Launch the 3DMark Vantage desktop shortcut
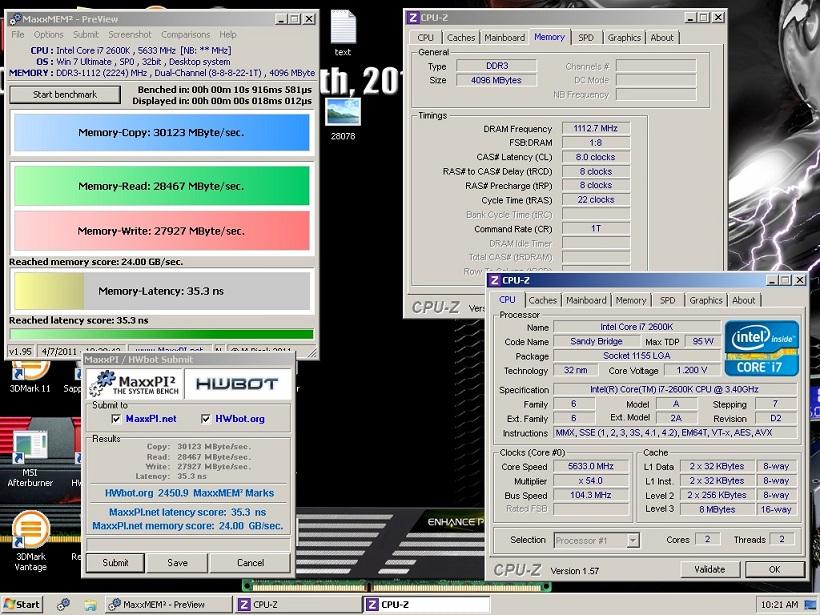820x615 pixels. pos(30,542)
